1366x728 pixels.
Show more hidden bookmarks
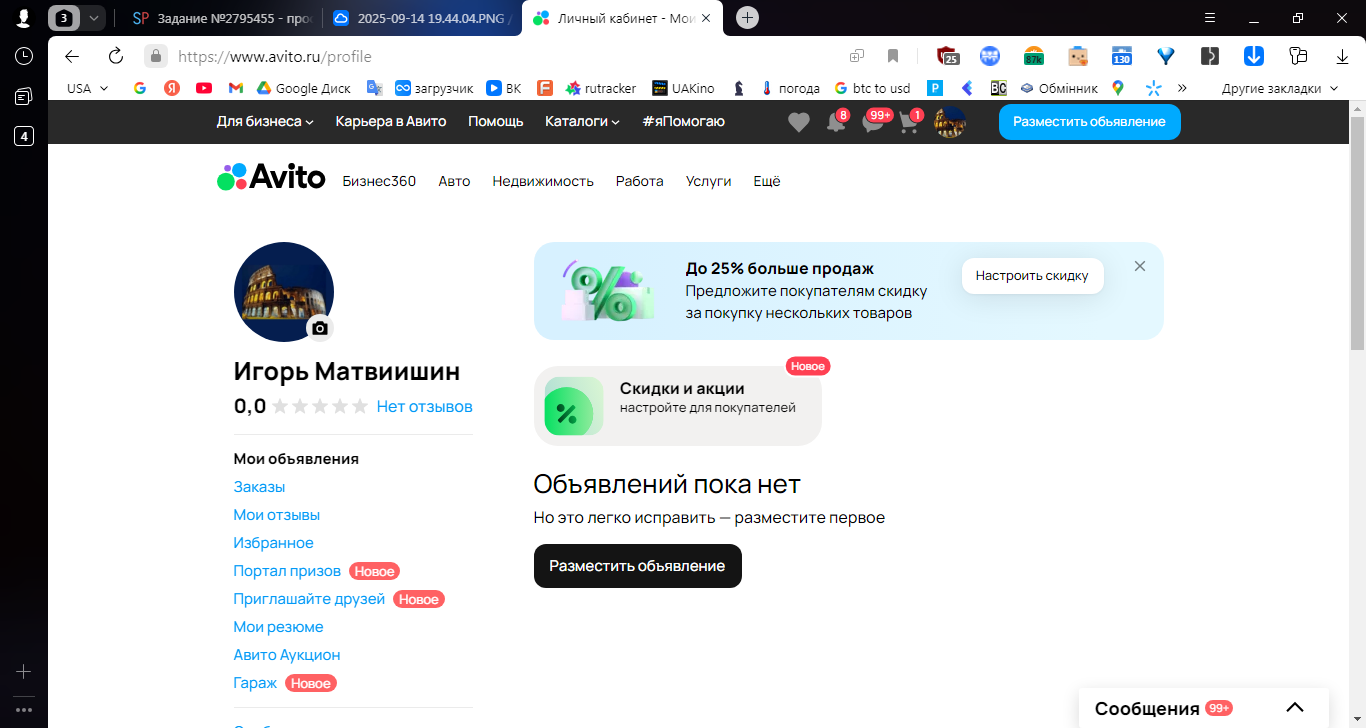1182,88
